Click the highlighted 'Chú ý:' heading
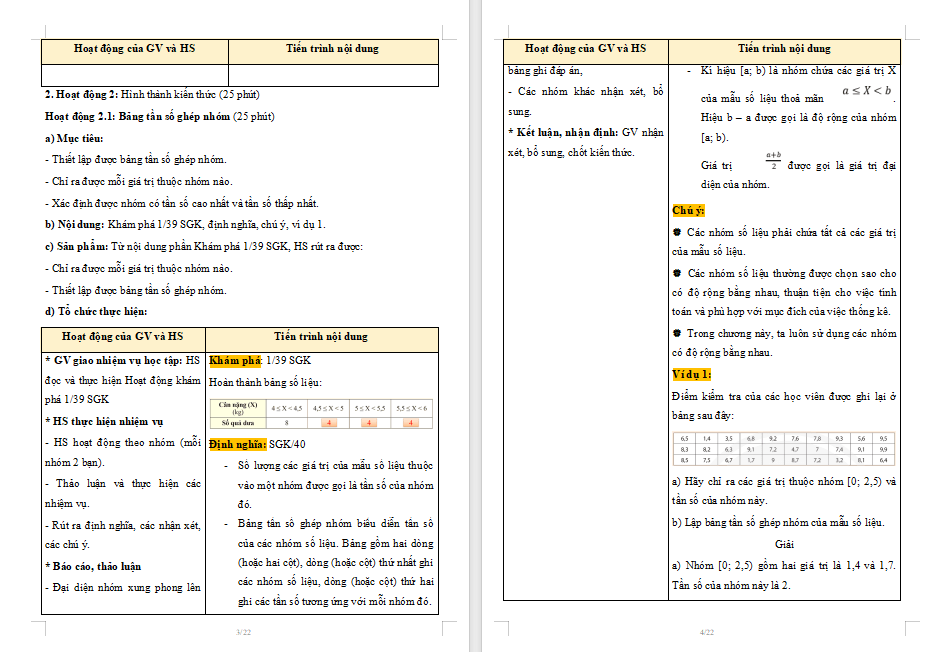The width and height of the screenshot is (949, 652). (x=688, y=210)
